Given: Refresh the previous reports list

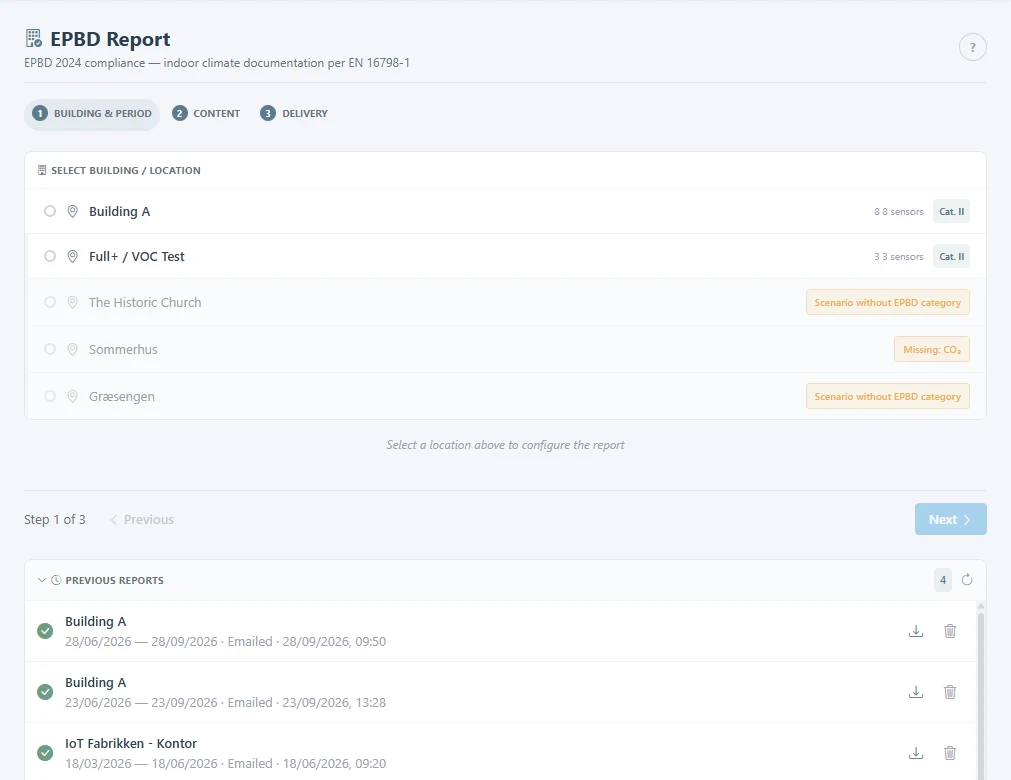Looking at the screenshot, I should coord(967,580).
